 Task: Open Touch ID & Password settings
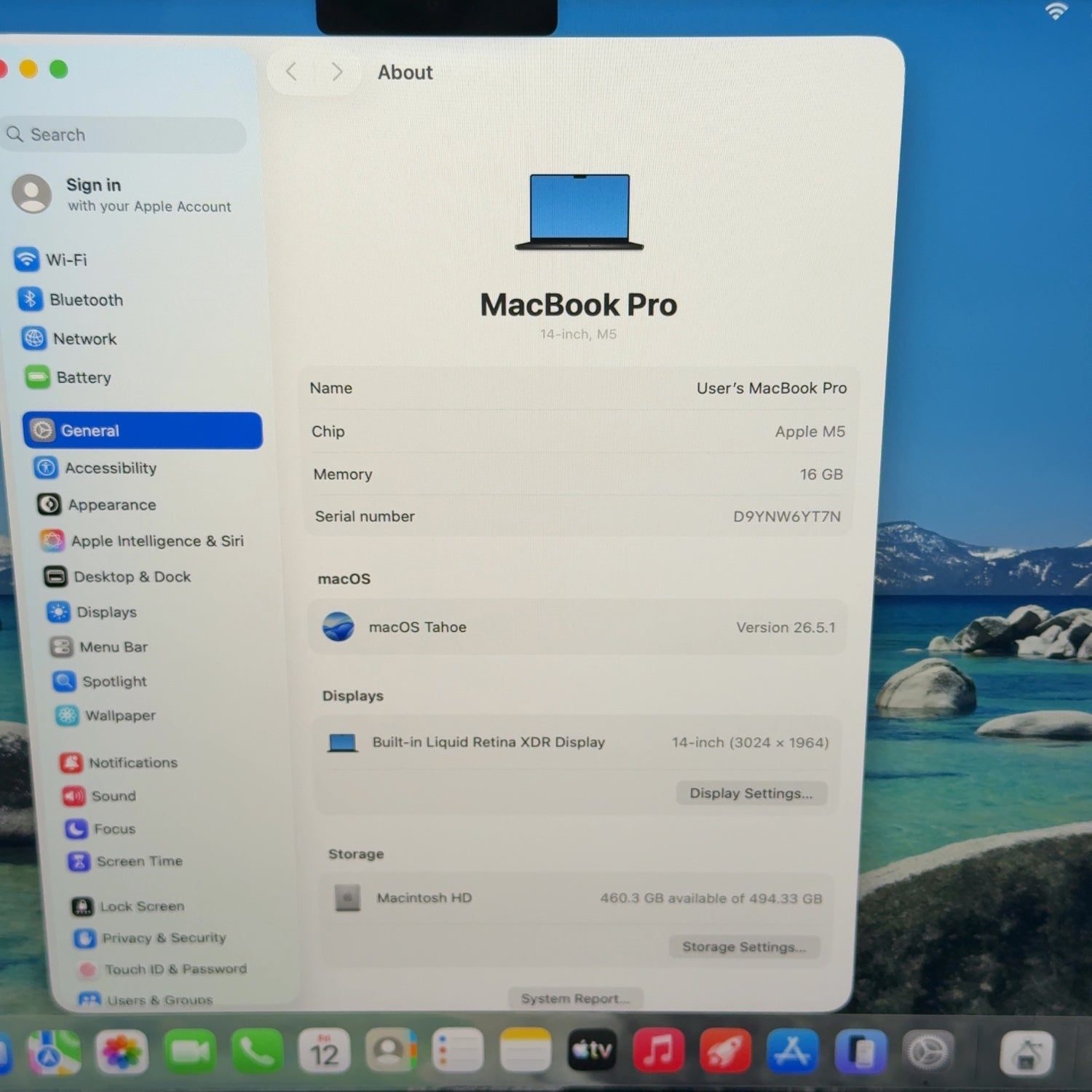coord(162,969)
